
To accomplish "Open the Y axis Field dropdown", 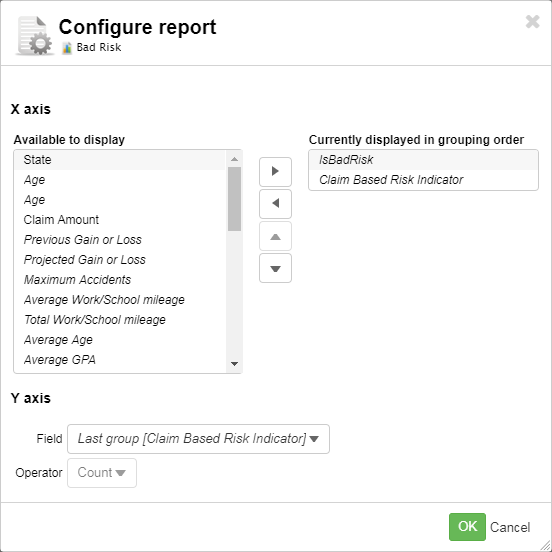I will 199,439.
